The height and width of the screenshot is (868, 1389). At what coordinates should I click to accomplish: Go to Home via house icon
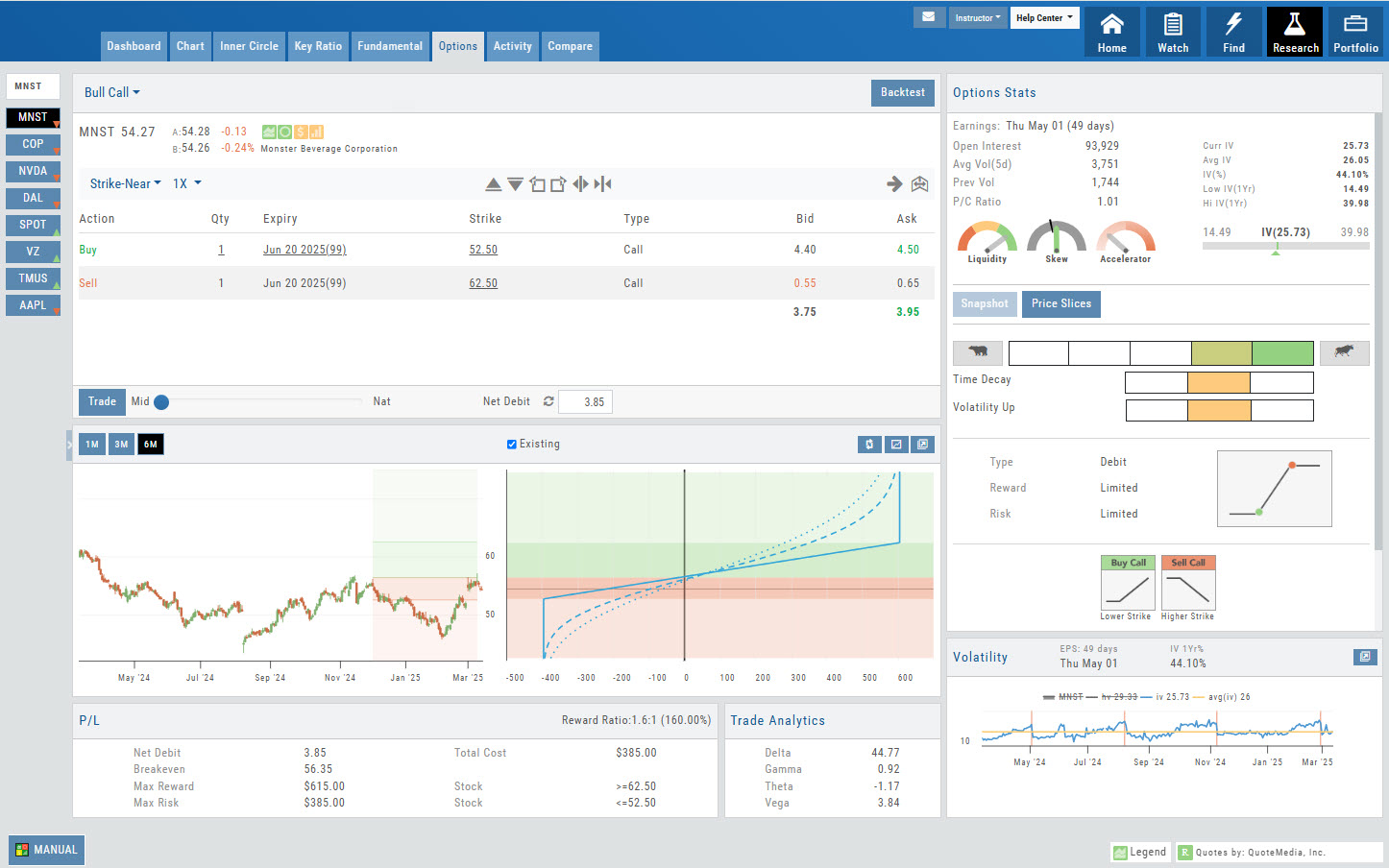click(x=1111, y=32)
